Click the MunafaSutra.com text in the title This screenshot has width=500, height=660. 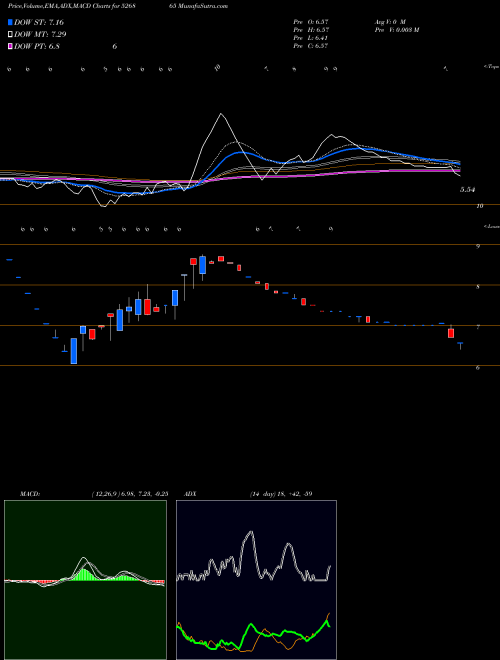coord(205,6)
